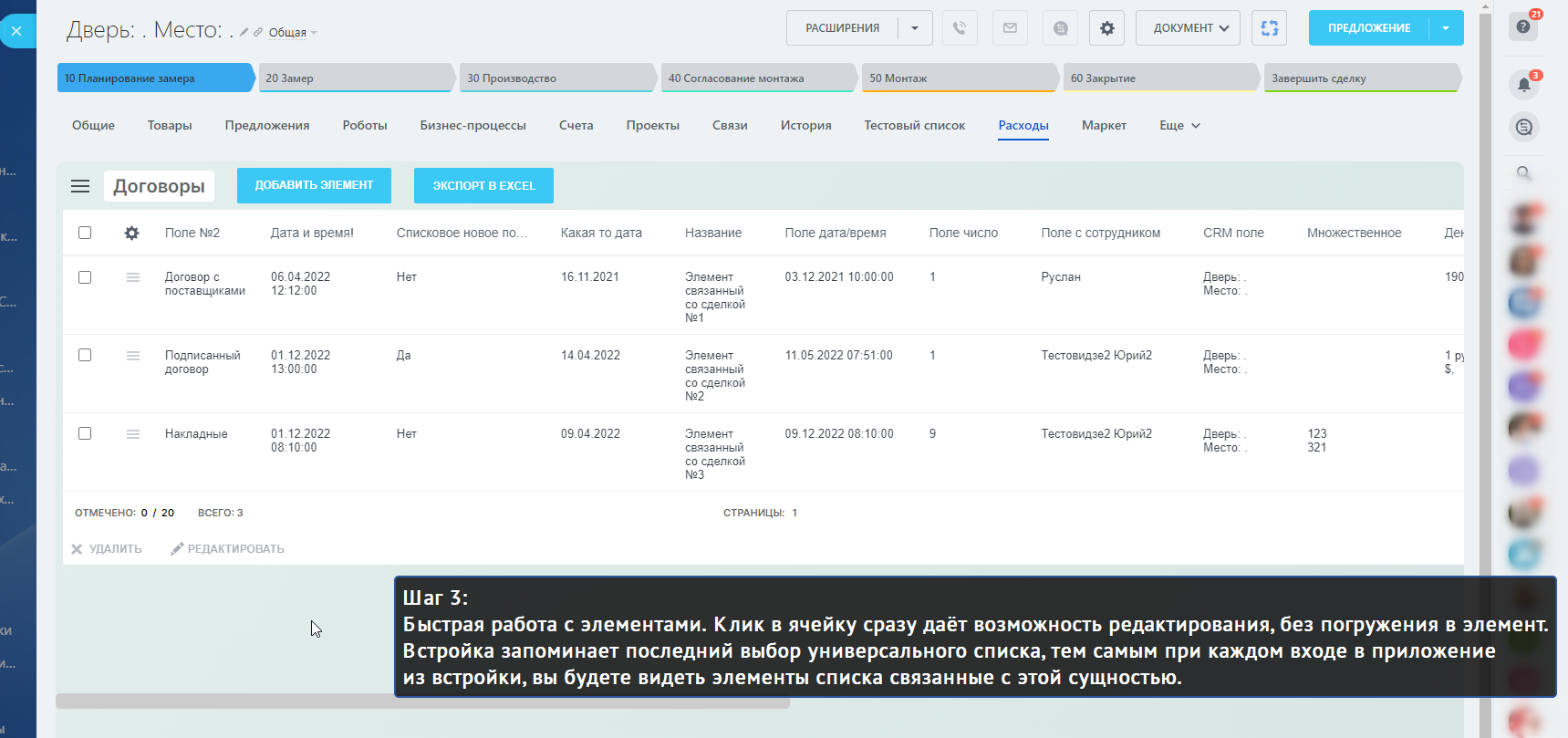Image resolution: width=1568 pixels, height=738 pixels.
Task: Open the Еще tab dropdown
Action: tap(1179, 126)
